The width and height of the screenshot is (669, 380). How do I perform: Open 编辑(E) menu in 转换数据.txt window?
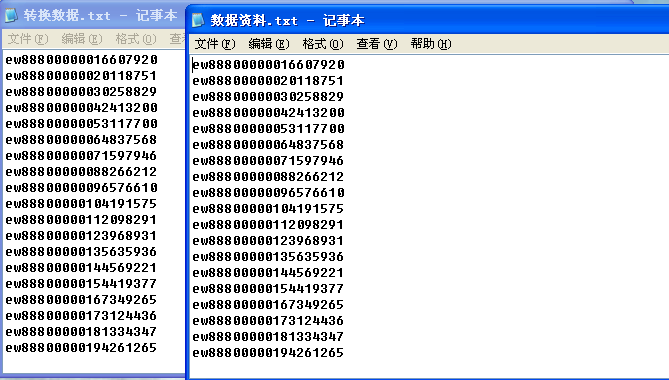(82, 39)
